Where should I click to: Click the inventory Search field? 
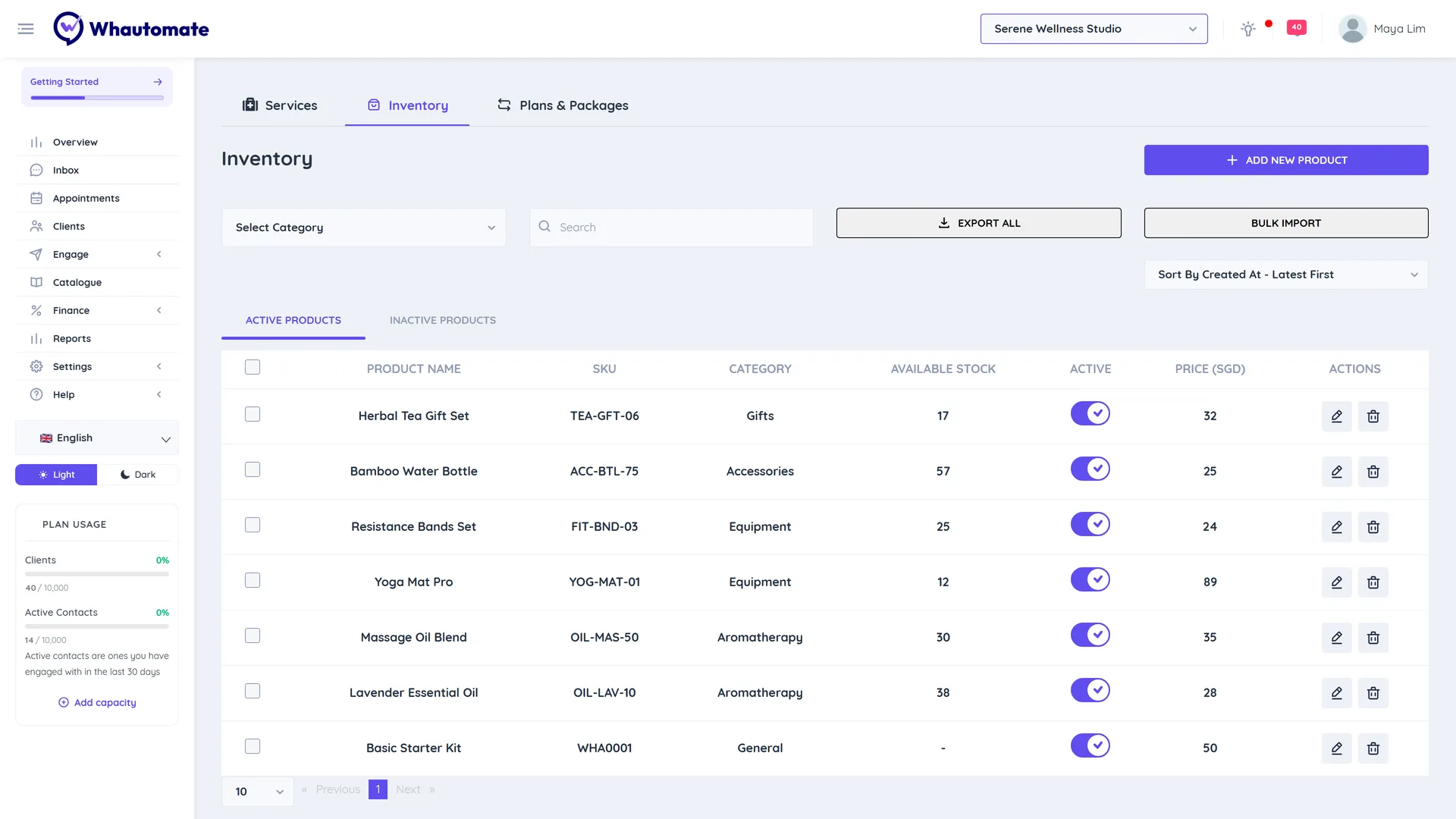coord(671,227)
